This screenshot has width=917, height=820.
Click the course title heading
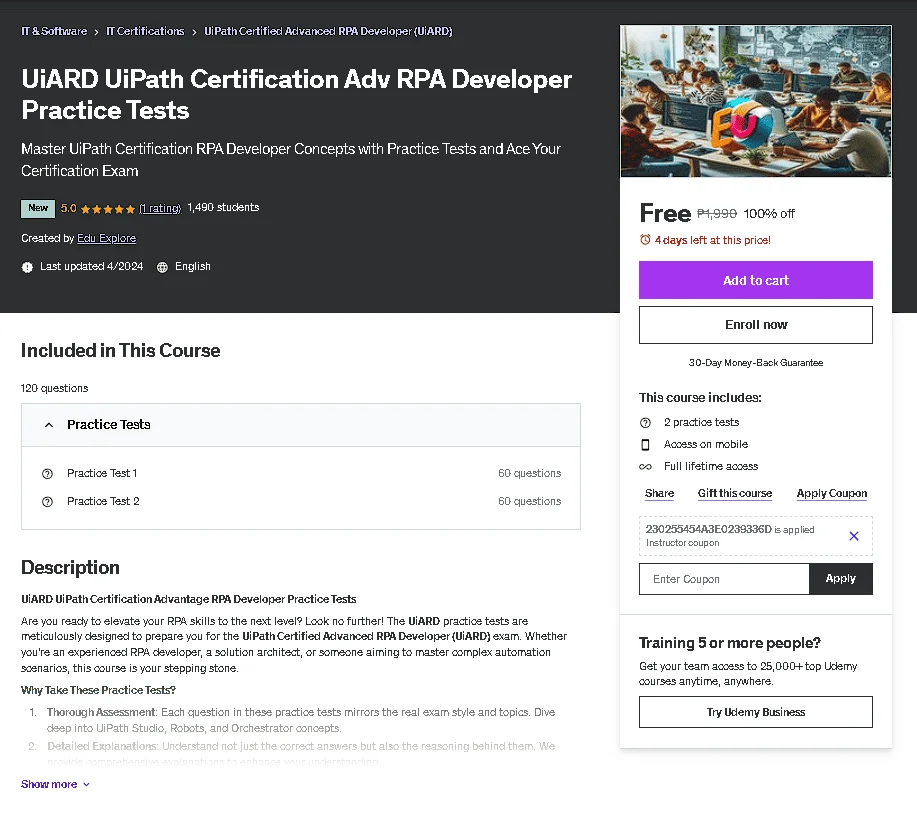297,95
